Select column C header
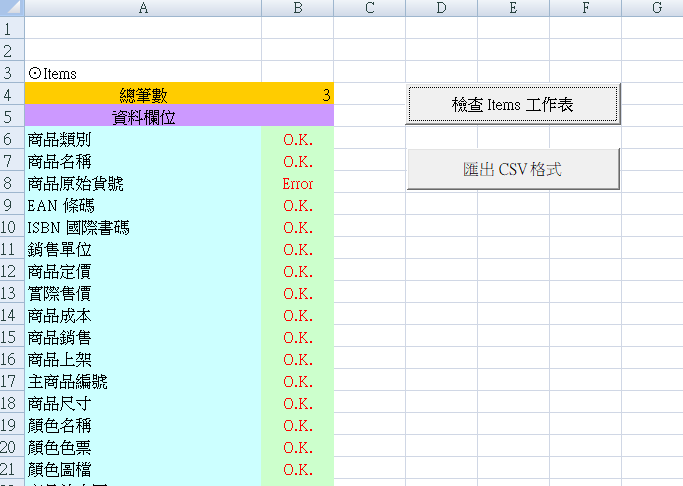 pyautogui.click(x=369, y=8)
